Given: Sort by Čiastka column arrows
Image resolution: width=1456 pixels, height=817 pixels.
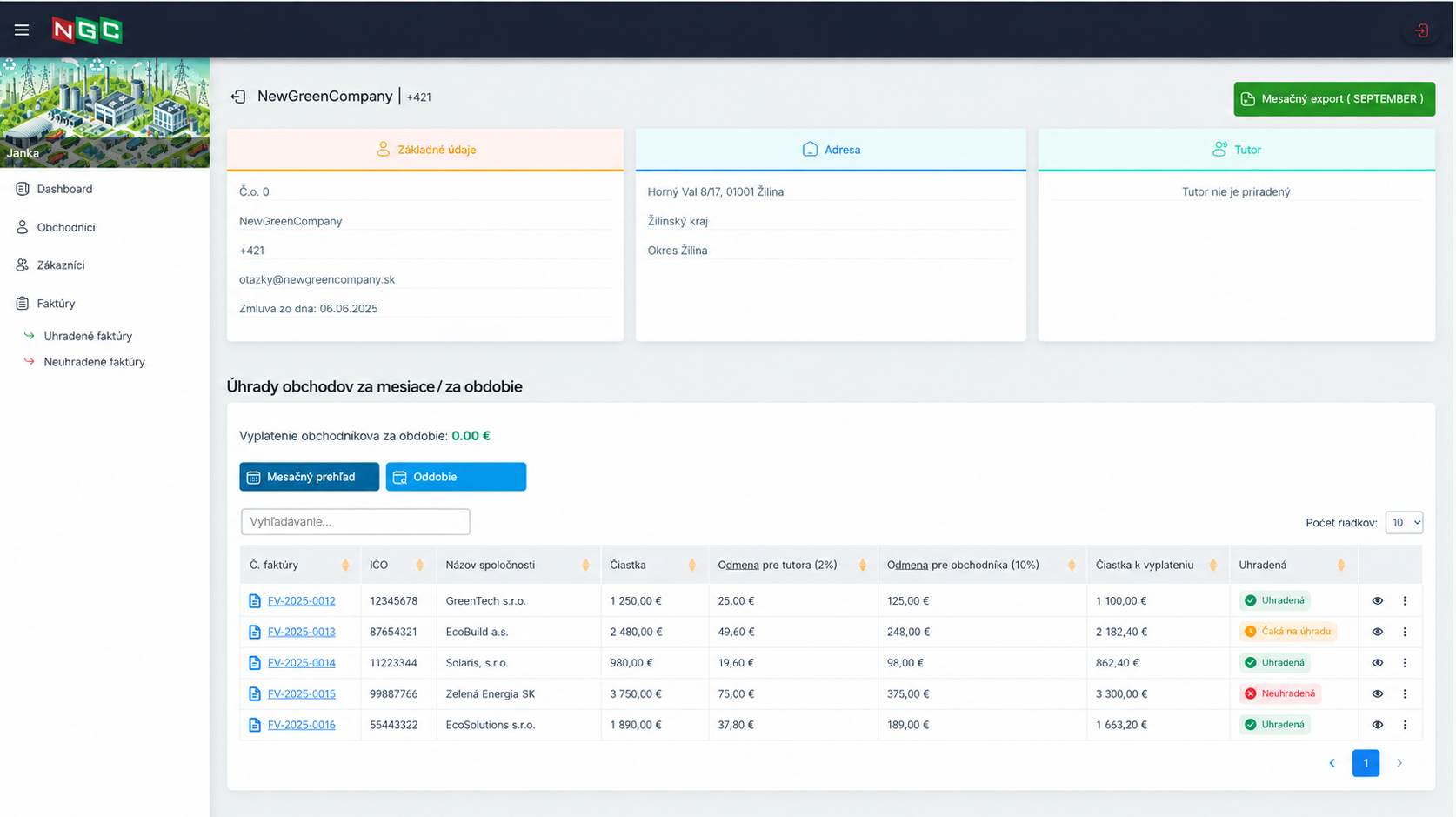Looking at the screenshot, I should coord(692,566).
